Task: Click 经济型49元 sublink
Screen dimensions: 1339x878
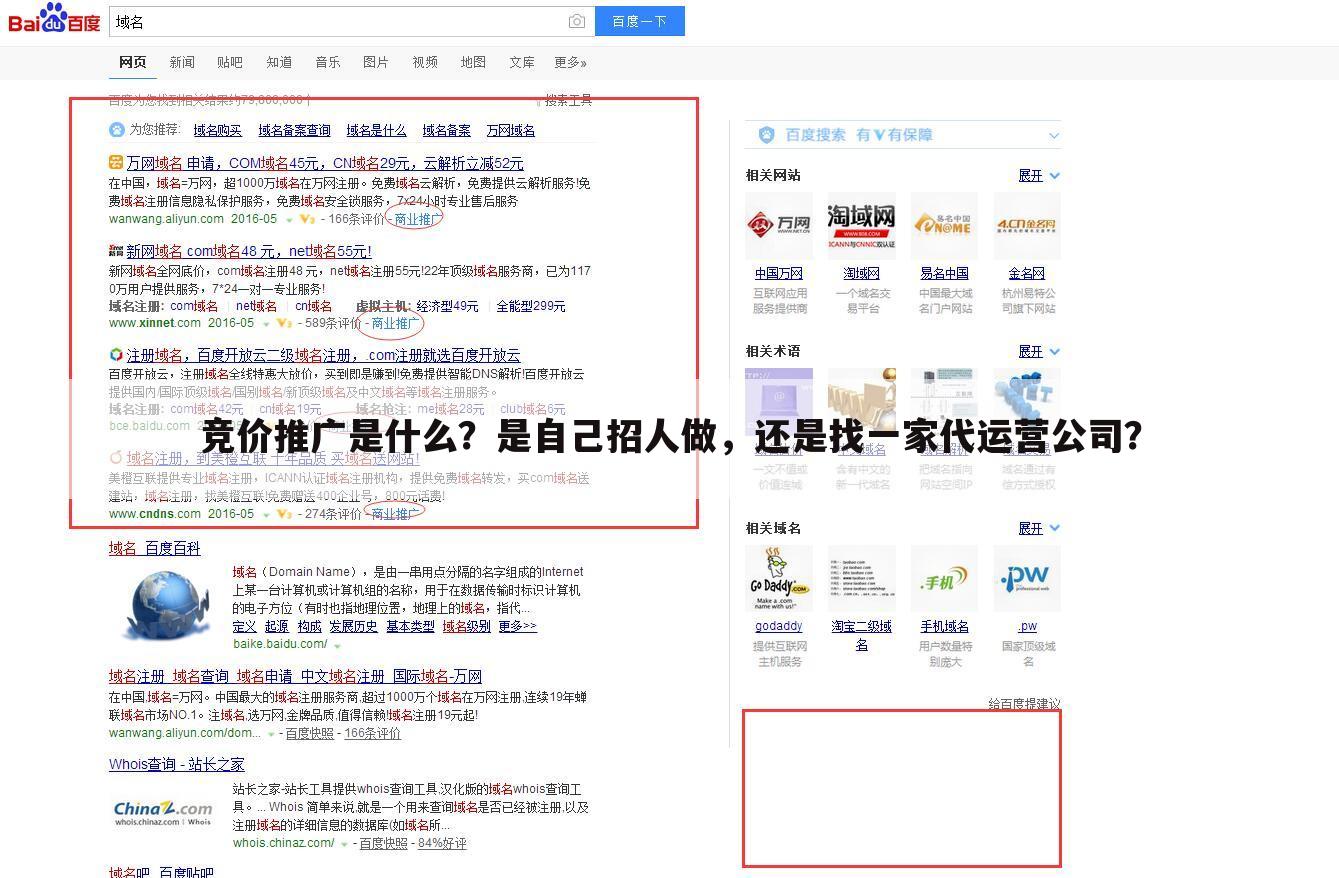Action: pyautogui.click(x=447, y=306)
